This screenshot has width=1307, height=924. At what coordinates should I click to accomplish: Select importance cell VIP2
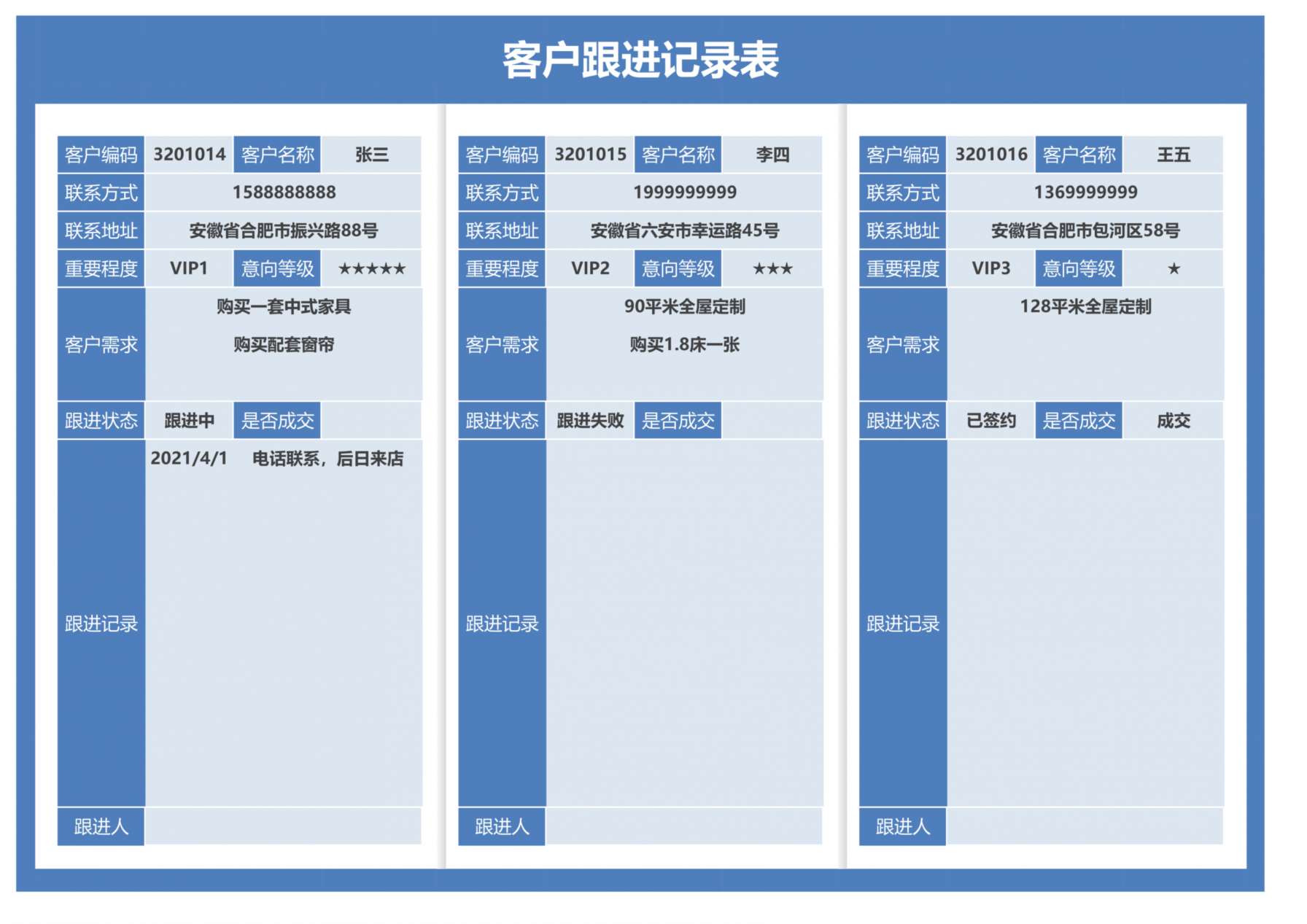click(590, 268)
